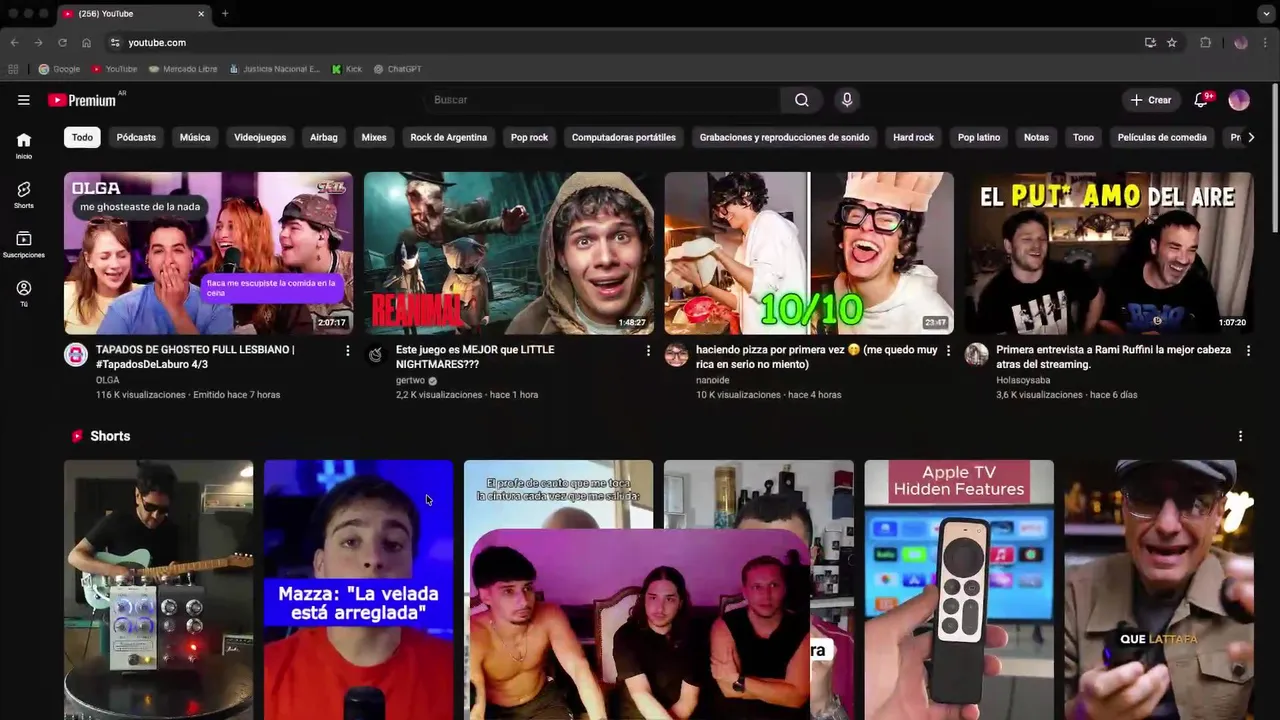The width and height of the screenshot is (1280, 720).
Task: Open options menu for TAPADOS DE GHOSTEO video
Action: pos(348,351)
